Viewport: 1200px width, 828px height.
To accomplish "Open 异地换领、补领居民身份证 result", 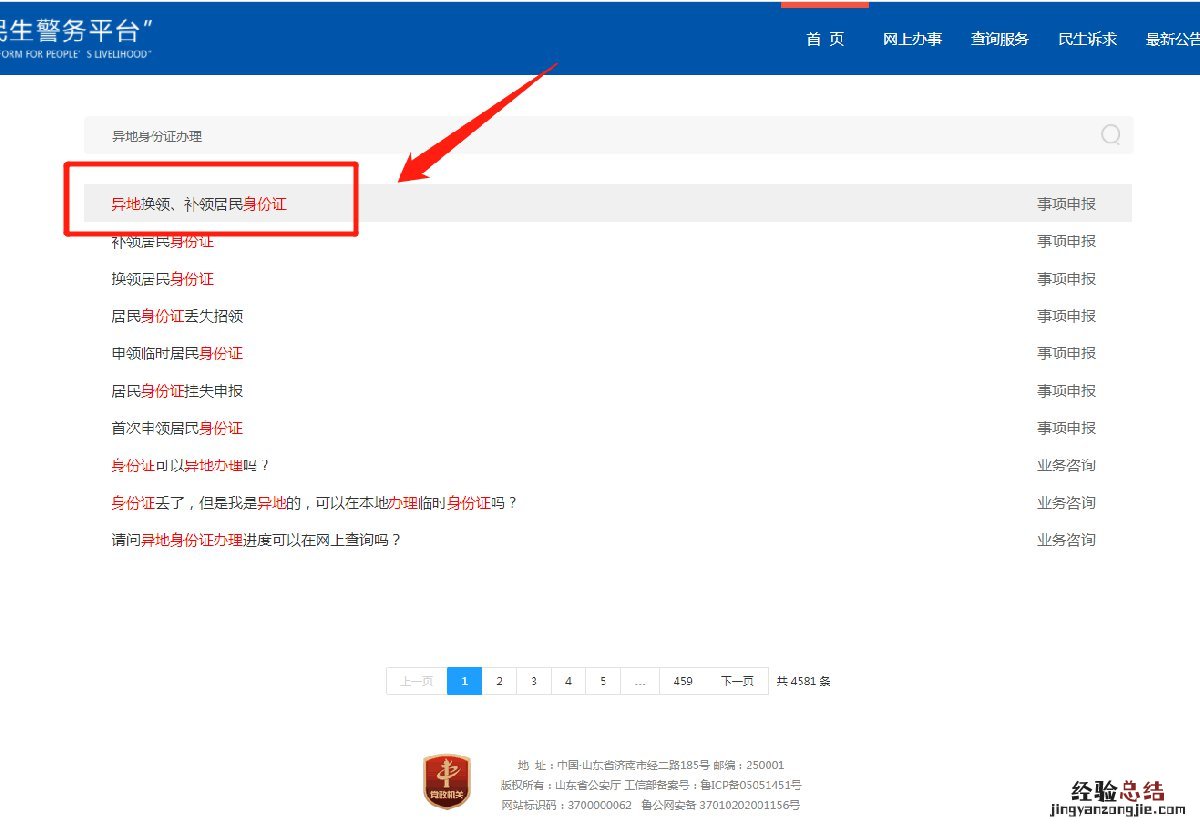I will [x=199, y=204].
